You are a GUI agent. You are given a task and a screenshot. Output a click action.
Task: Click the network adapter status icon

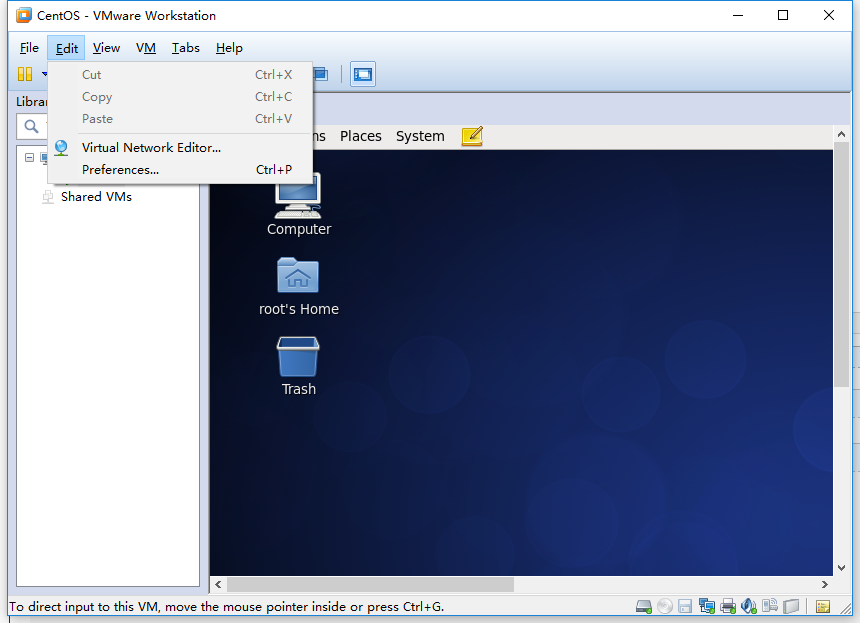coord(706,606)
